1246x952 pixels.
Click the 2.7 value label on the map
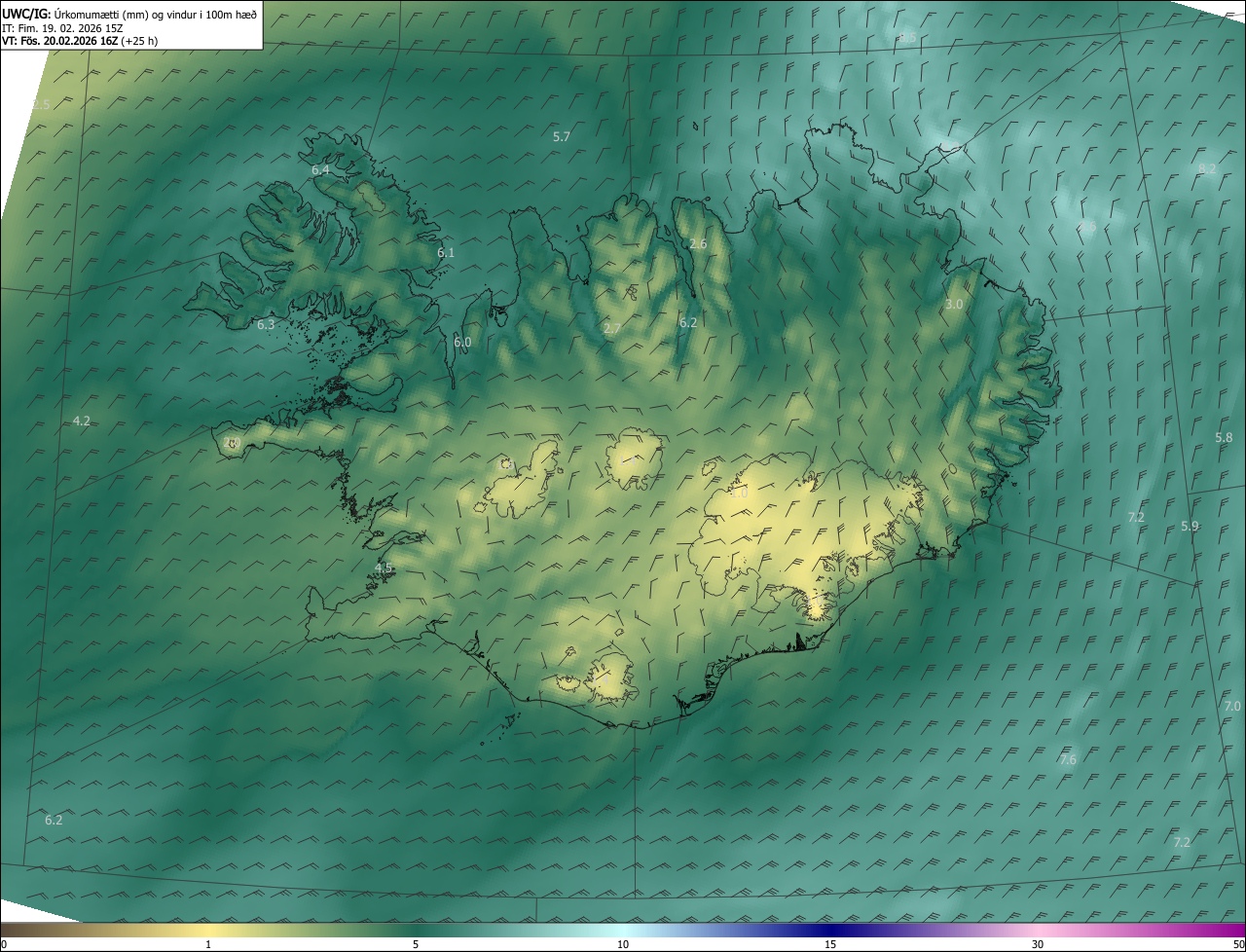(x=612, y=329)
